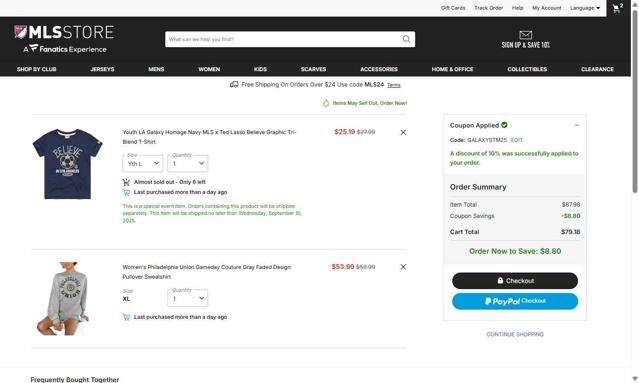Open the Scarves menu
The width and height of the screenshot is (639, 383).
click(313, 69)
